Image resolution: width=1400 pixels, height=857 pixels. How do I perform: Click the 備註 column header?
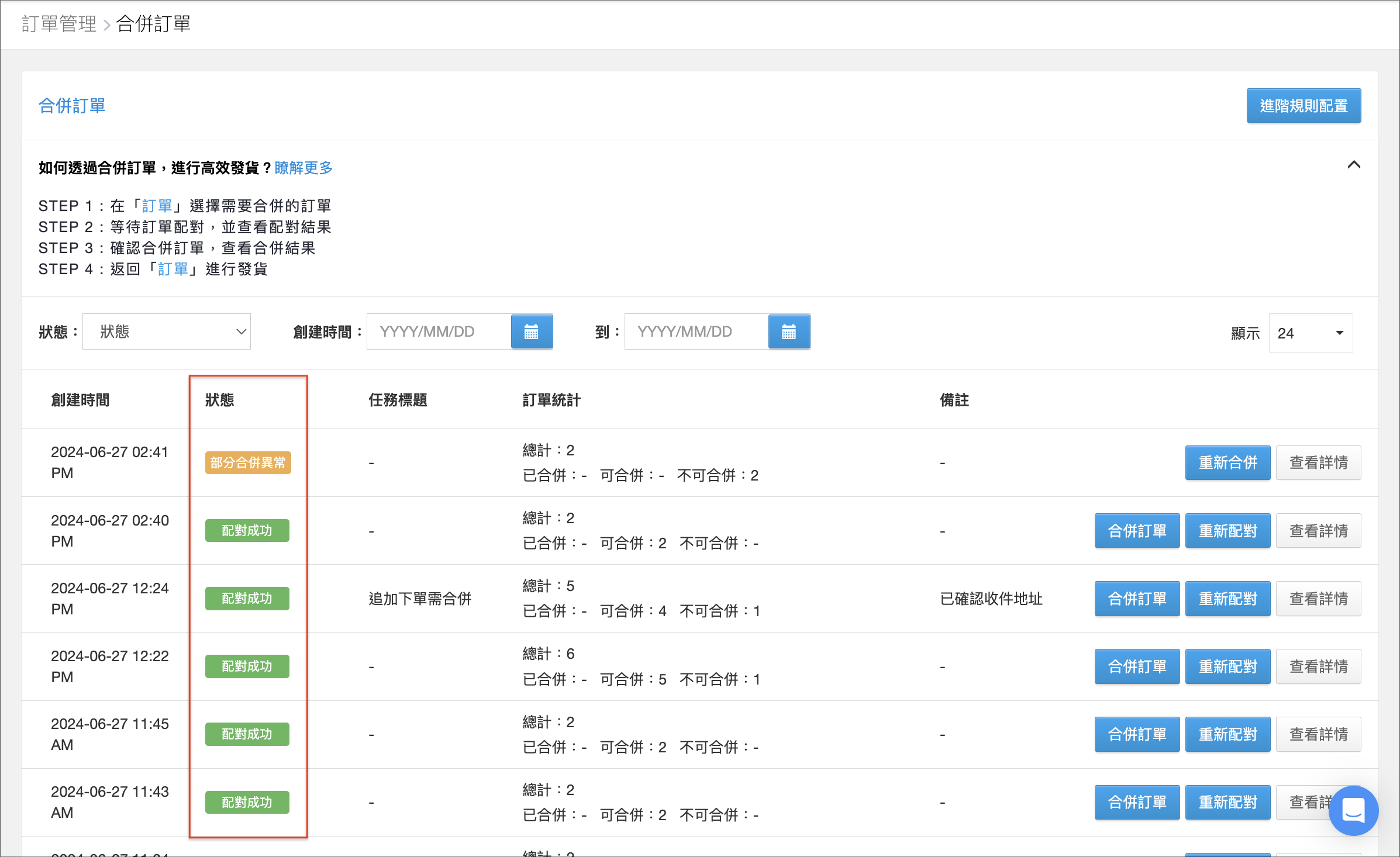(x=954, y=400)
